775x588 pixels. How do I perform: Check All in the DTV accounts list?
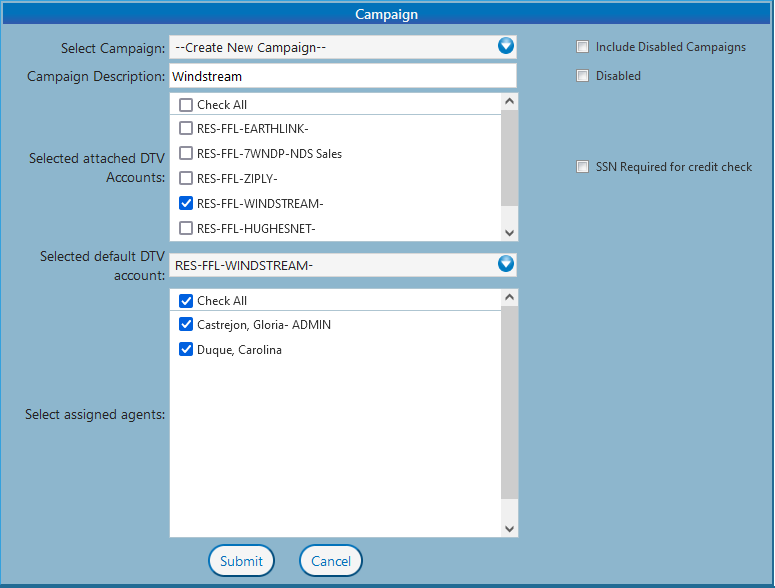pyautogui.click(x=186, y=105)
